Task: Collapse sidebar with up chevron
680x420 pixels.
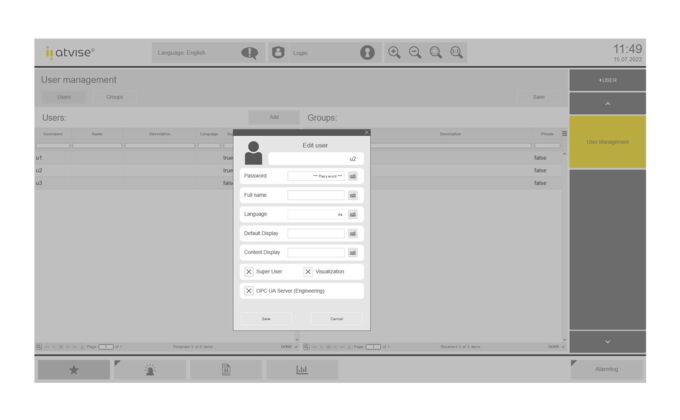Action: pos(607,103)
